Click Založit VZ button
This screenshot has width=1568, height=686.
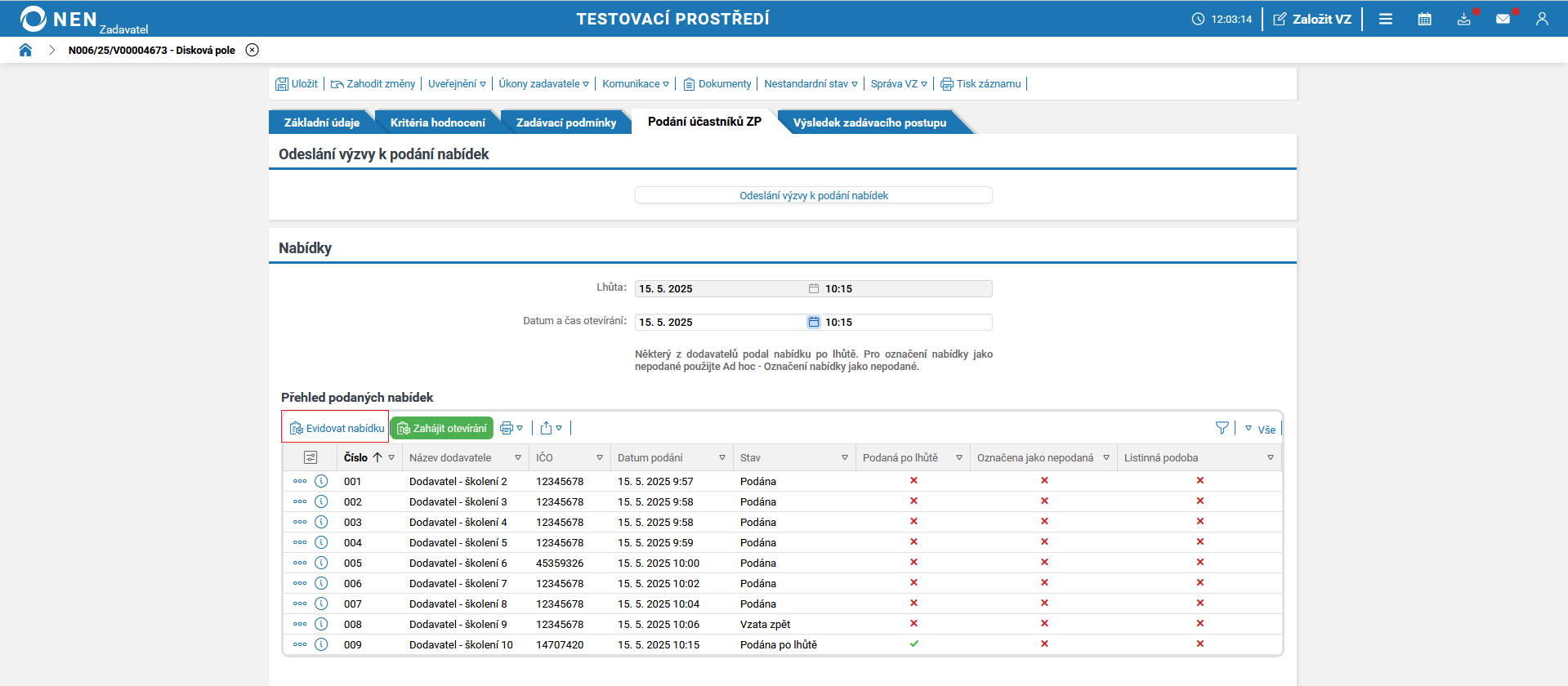tap(1312, 19)
